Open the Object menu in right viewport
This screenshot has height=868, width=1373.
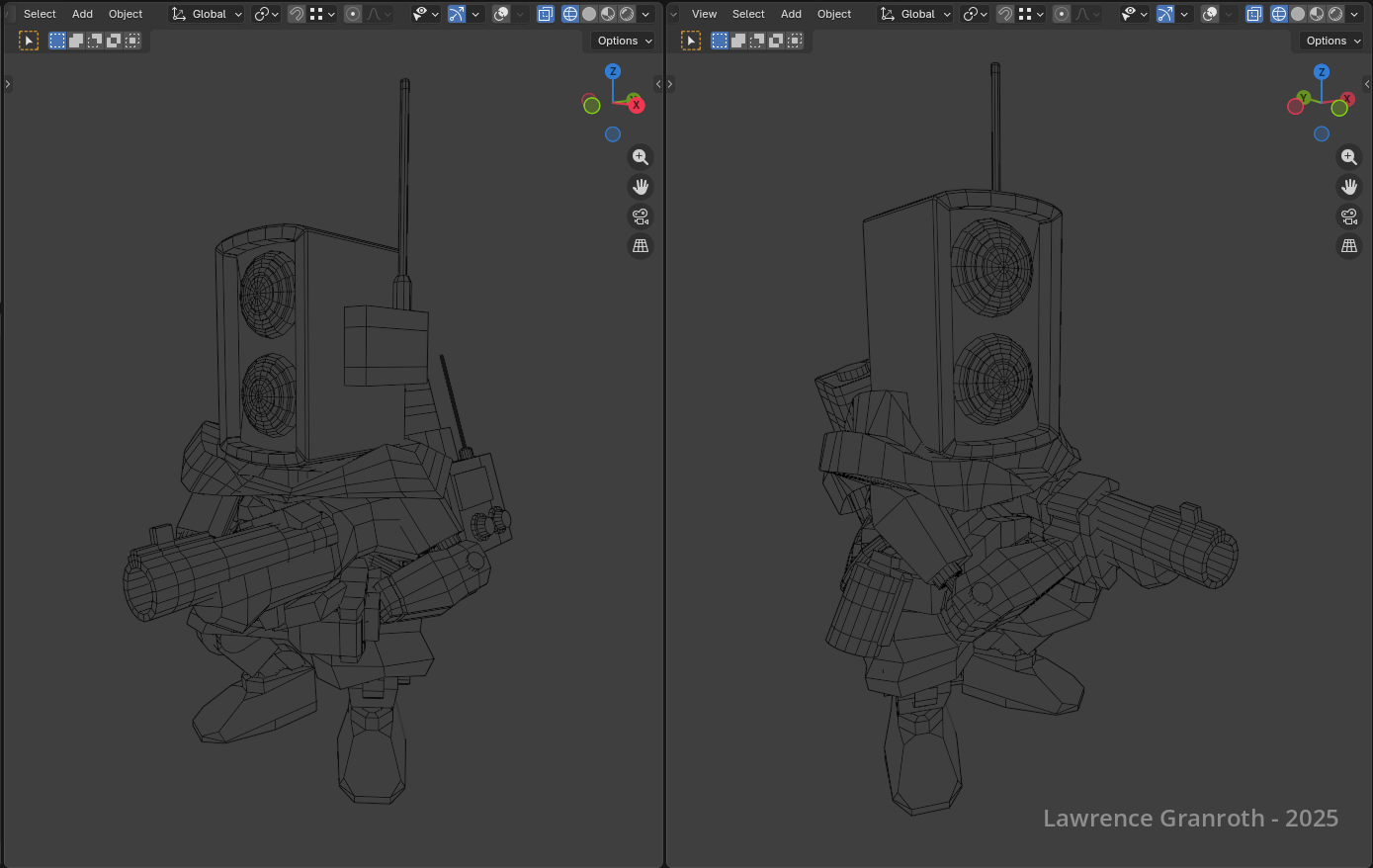tap(833, 14)
